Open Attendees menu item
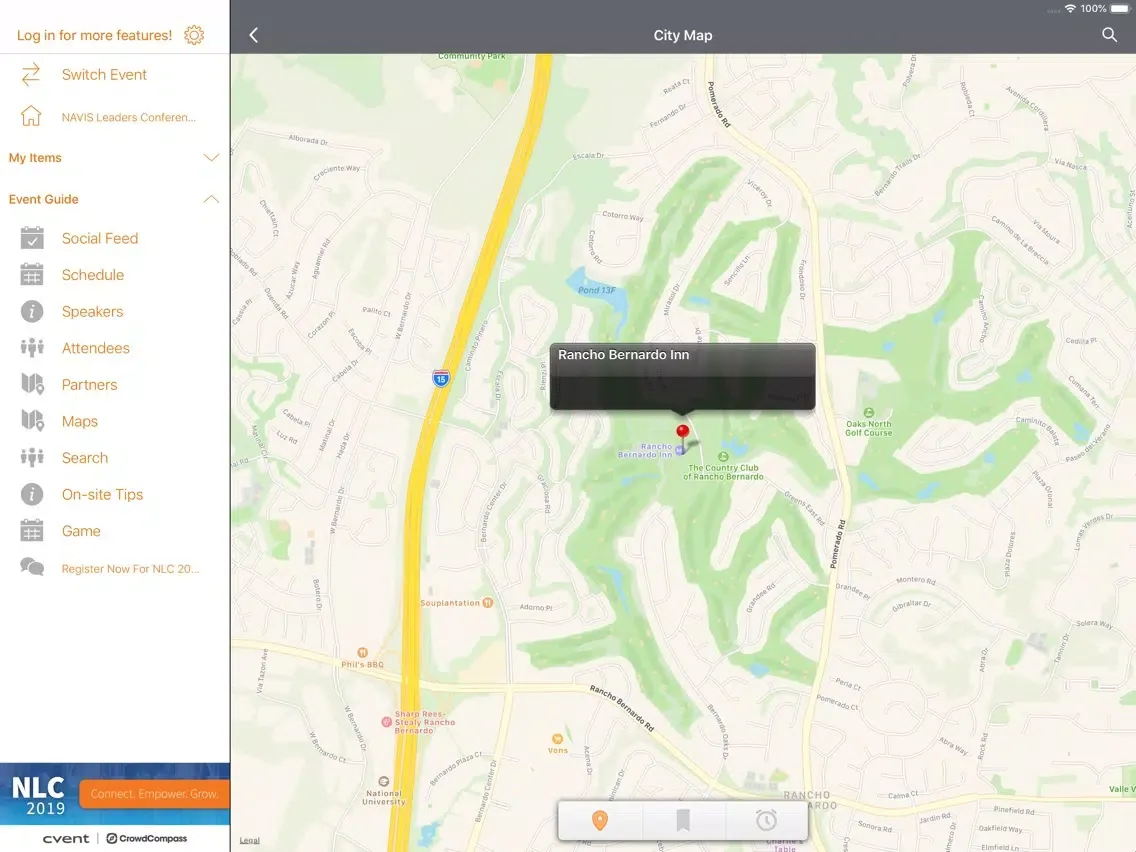Screen dimensions: 1136x852 tap(96, 348)
